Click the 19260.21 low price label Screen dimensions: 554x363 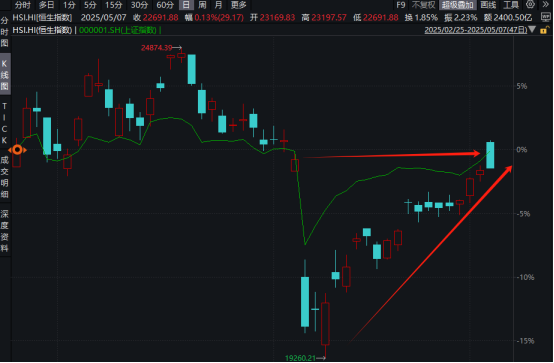click(x=300, y=358)
